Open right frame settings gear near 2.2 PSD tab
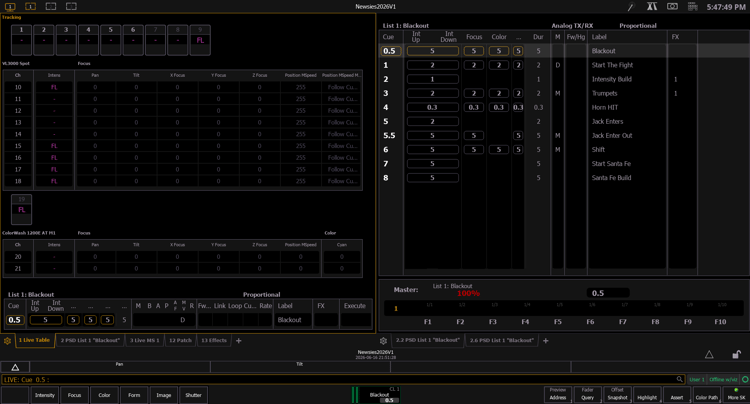750x404 pixels. (x=383, y=341)
